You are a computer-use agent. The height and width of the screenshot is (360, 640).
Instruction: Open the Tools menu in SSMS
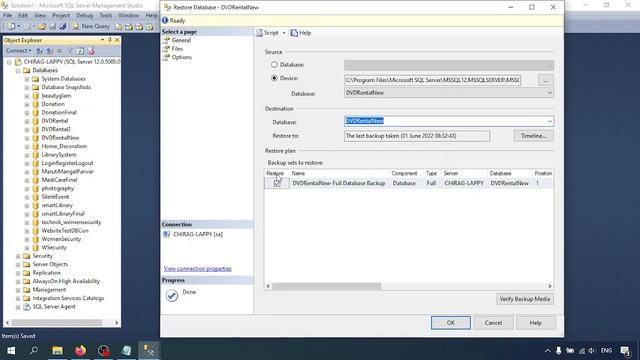pos(105,15)
